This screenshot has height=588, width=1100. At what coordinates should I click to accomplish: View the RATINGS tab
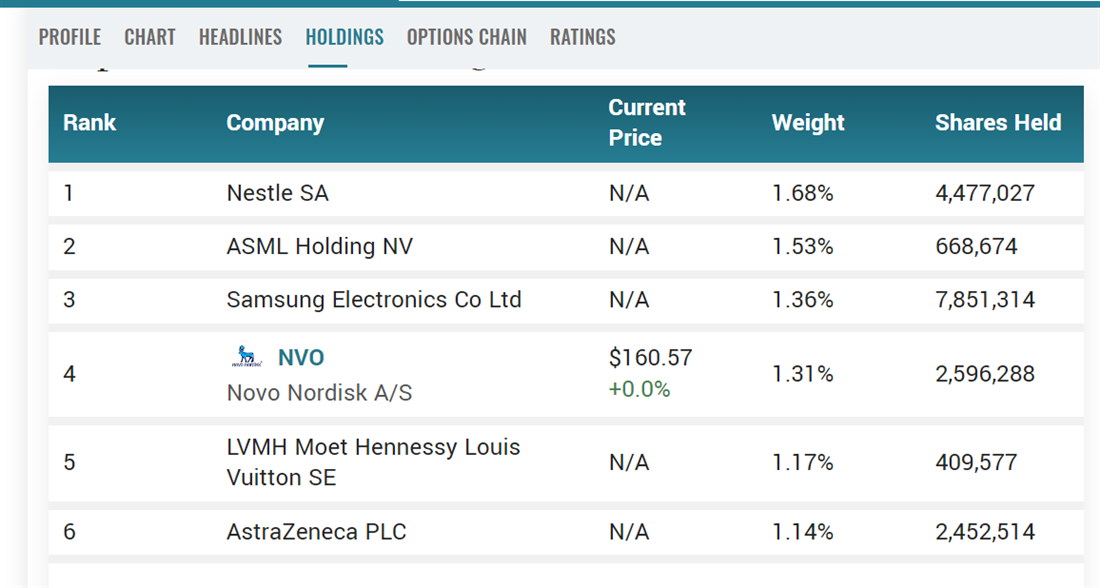583,37
